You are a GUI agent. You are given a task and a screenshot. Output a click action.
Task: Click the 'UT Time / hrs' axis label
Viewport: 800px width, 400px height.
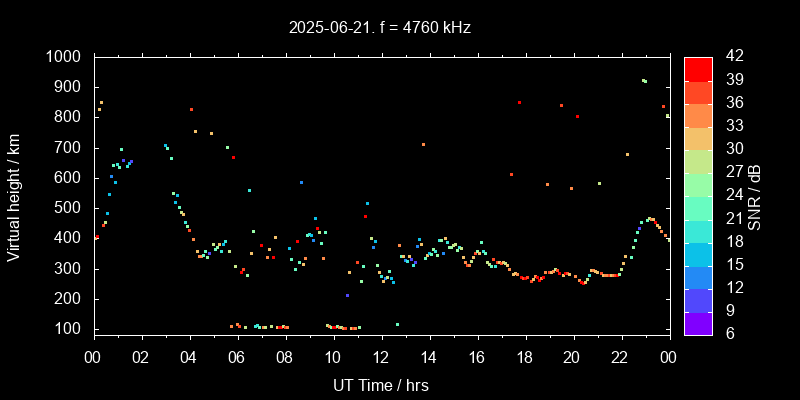pyautogui.click(x=381, y=384)
